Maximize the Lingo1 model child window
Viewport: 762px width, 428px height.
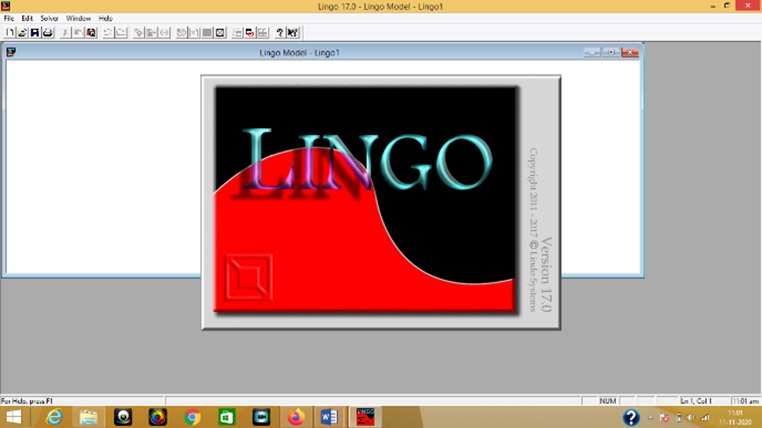[611, 52]
